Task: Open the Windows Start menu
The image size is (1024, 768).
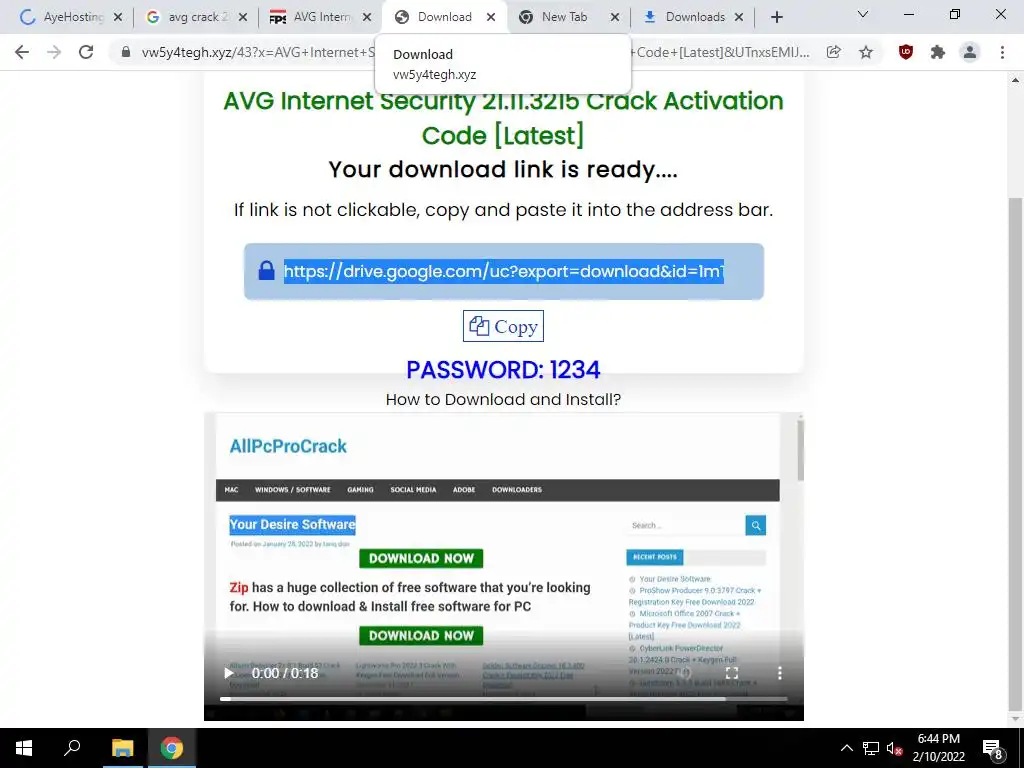Action: pyautogui.click(x=24, y=748)
